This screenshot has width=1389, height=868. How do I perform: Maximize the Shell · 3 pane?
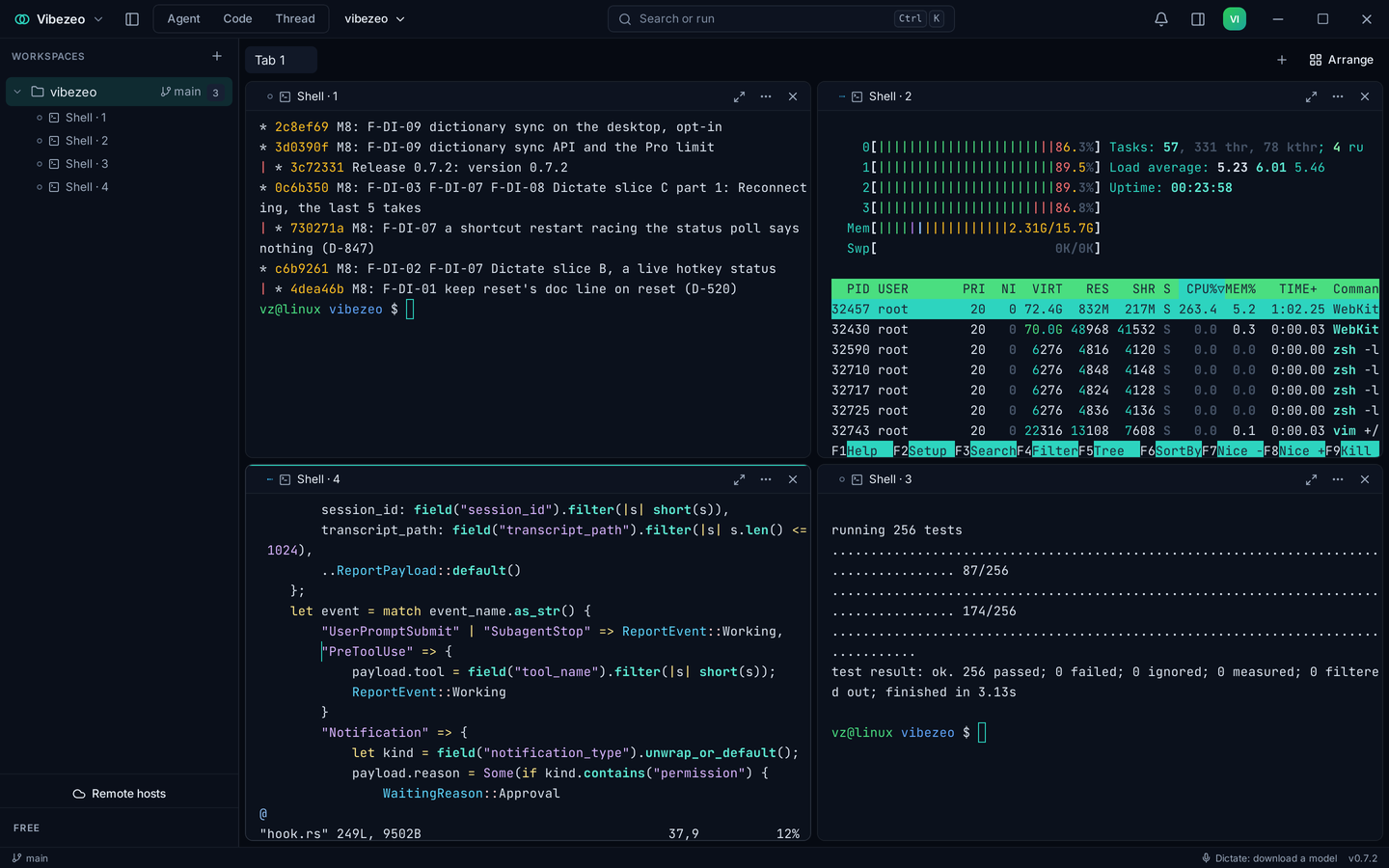(x=1311, y=479)
